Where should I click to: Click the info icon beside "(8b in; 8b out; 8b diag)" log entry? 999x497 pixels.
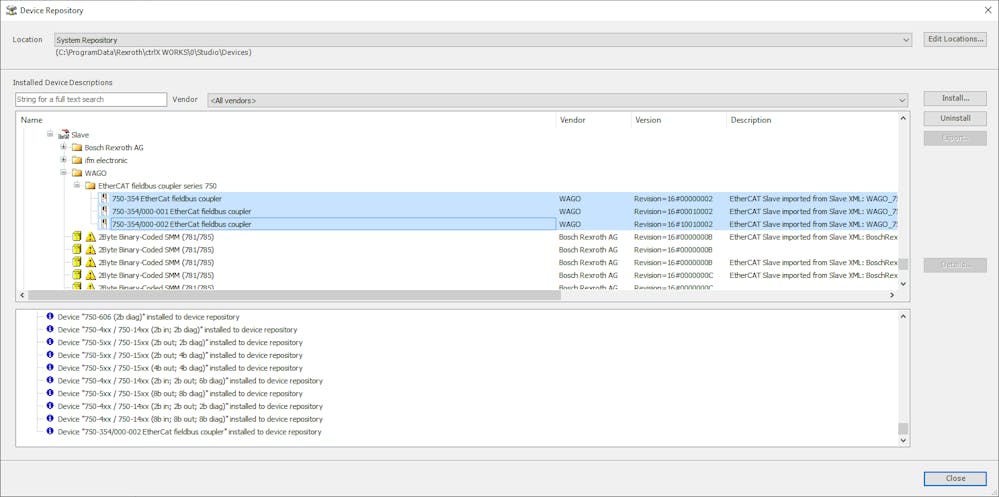(x=50, y=419)
